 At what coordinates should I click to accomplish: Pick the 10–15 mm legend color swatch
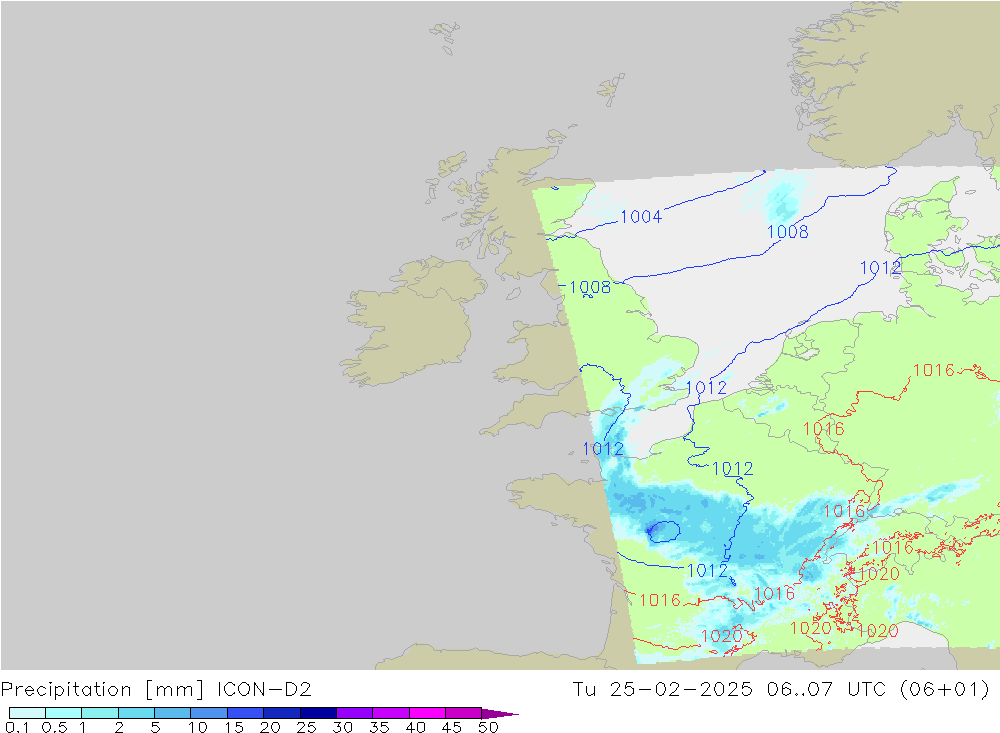click(x=209, y=713)
